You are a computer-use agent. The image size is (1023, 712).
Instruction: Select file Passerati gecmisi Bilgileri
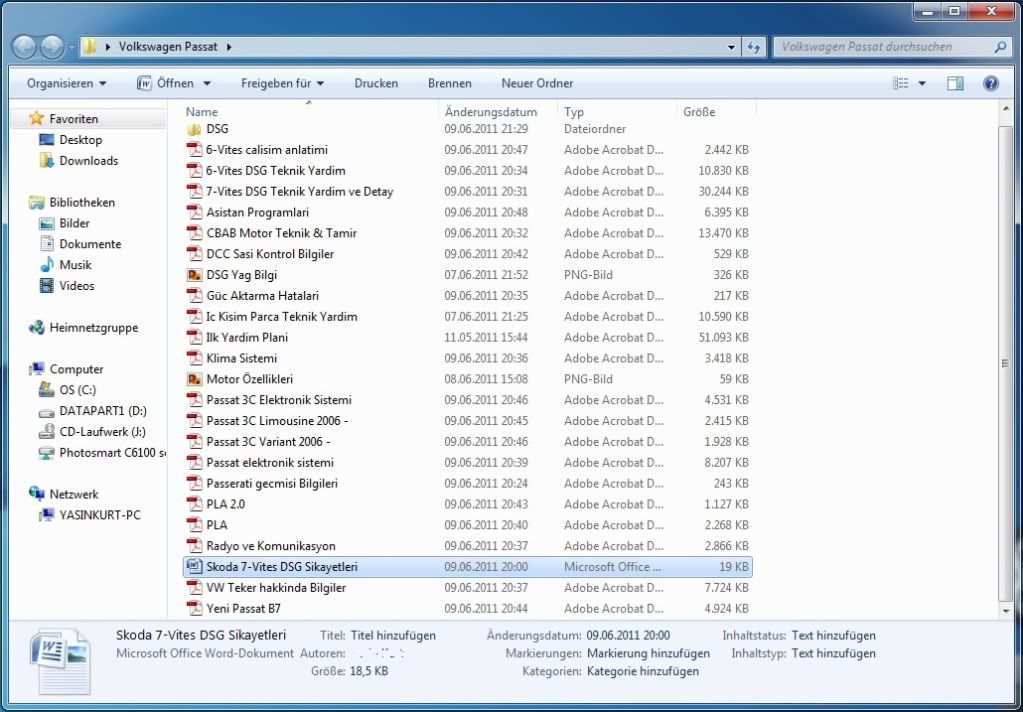point(467,484)
